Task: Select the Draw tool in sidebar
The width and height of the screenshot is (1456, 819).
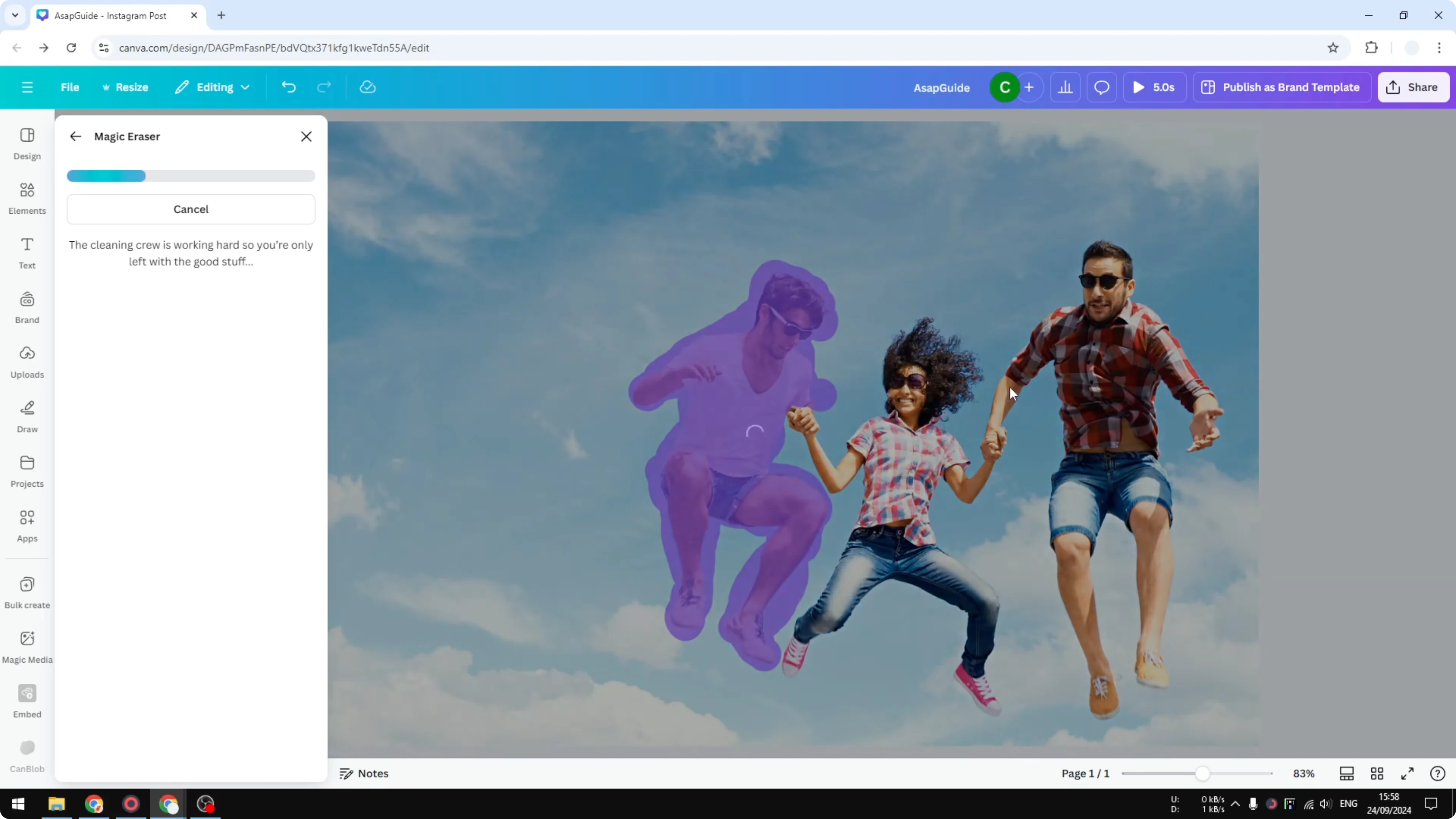Action: (27, 417)
